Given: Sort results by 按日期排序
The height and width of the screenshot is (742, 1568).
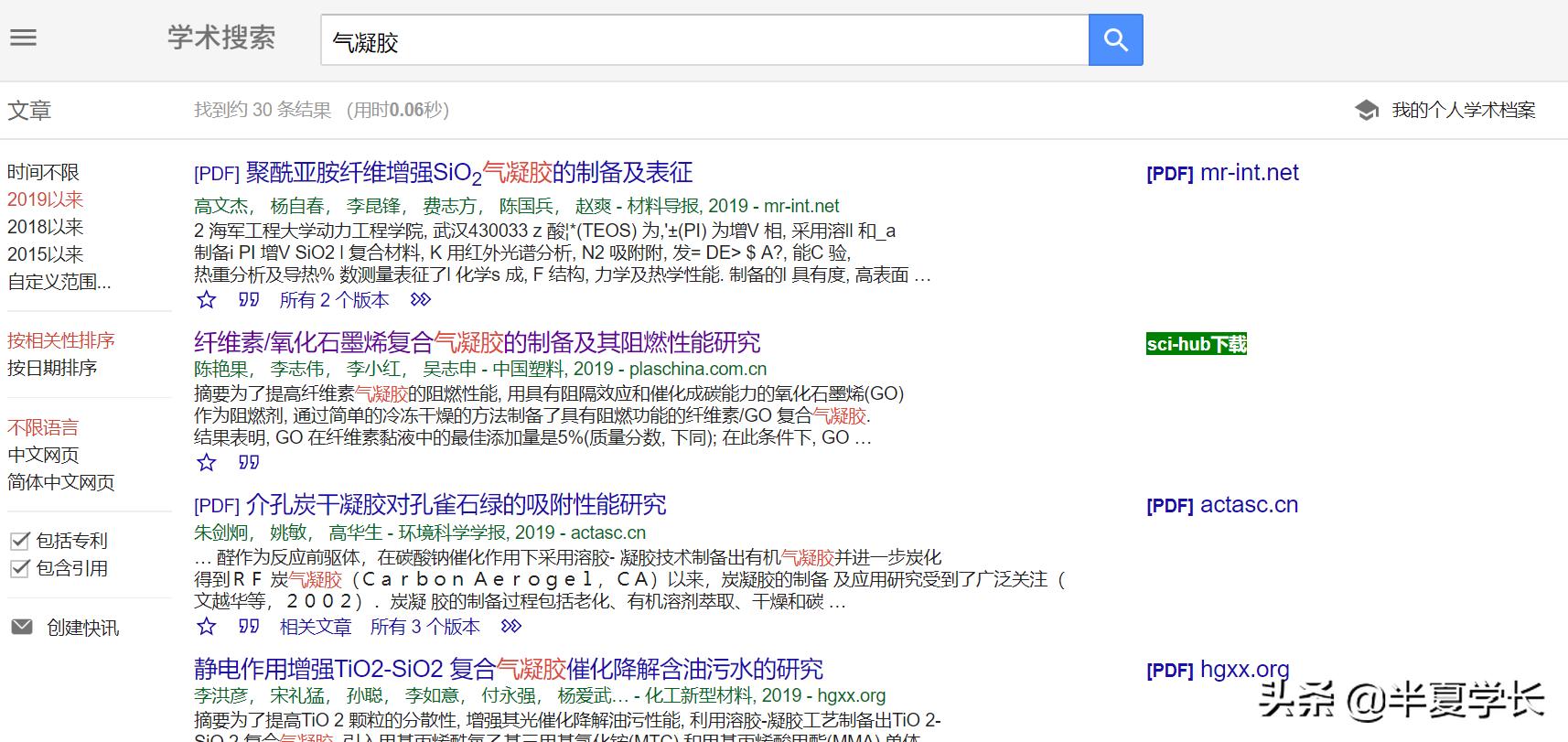Looking at the screenshot, I should point(52,368).
